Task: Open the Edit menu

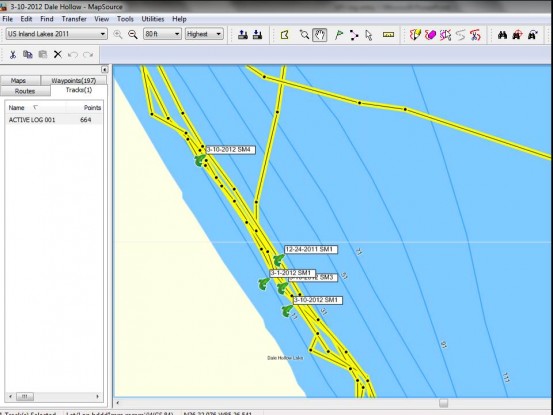Action: click(26, 19)
